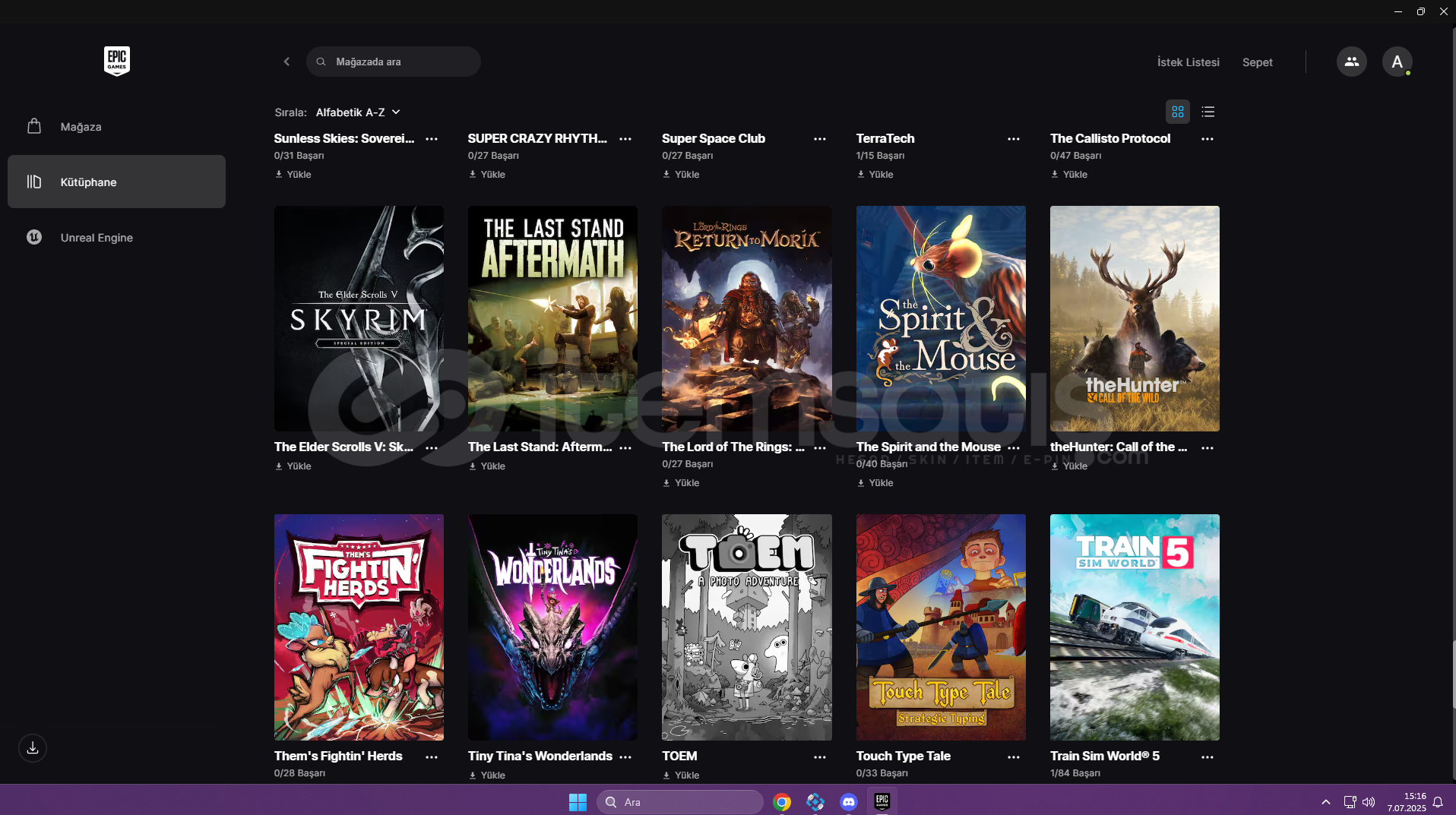This screenshot has height=815, width=1456.
Task: Open Discord from the taskbar
Action: pyautogui.click(x=849, y=801)
